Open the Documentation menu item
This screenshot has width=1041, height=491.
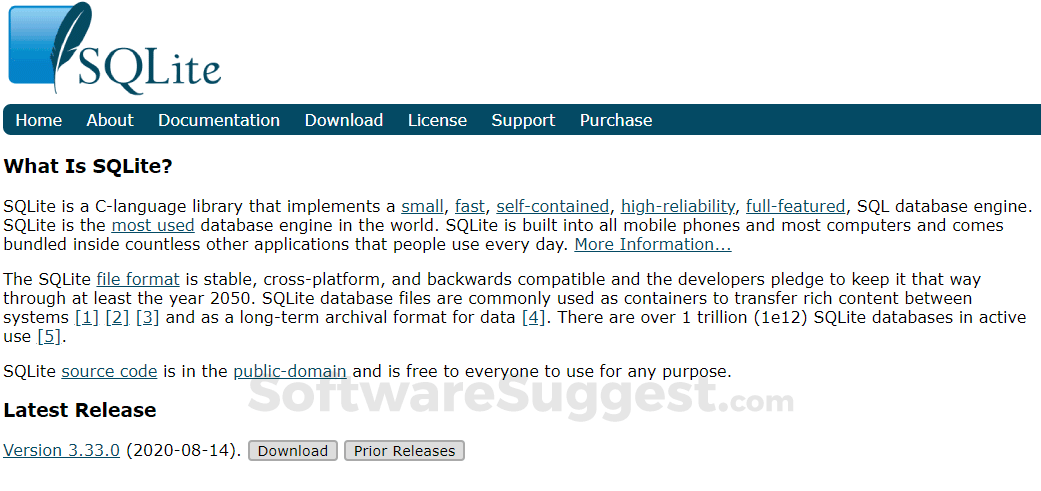click(x=219, y=120)
